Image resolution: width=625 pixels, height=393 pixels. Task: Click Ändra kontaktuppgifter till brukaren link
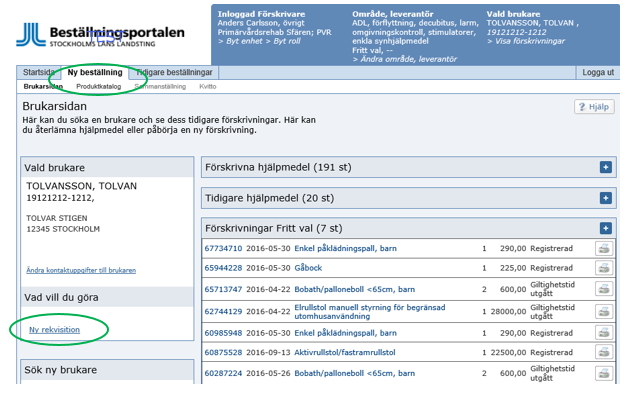pos(81,270)
